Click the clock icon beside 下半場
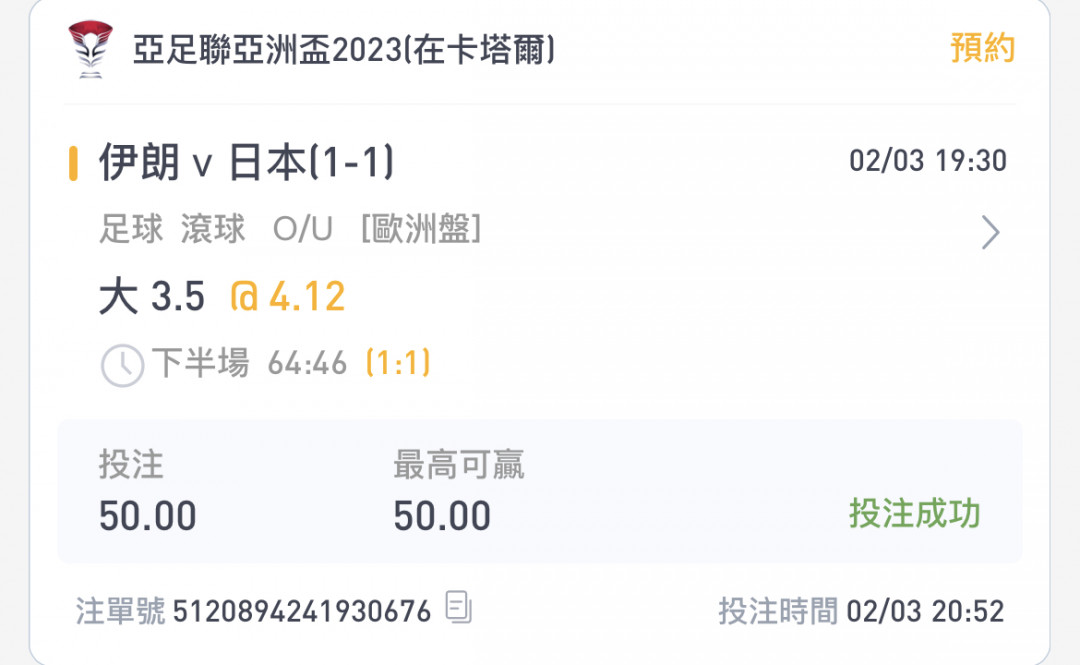The height and width of the screenshot is (665, 1080). (x=122, y=365)
